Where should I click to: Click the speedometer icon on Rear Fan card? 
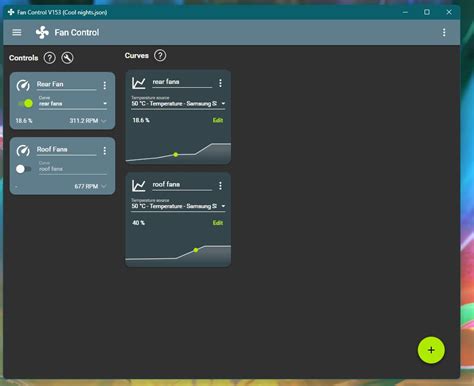[x=23, y=86]
